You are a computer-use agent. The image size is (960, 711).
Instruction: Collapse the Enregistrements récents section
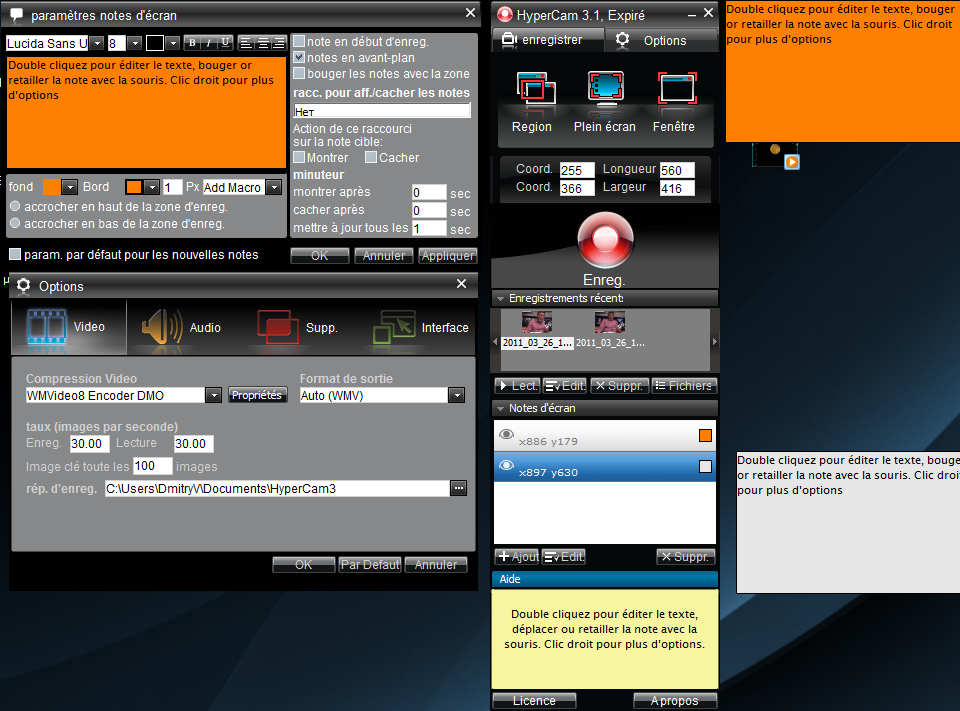(x=500, y=298)
